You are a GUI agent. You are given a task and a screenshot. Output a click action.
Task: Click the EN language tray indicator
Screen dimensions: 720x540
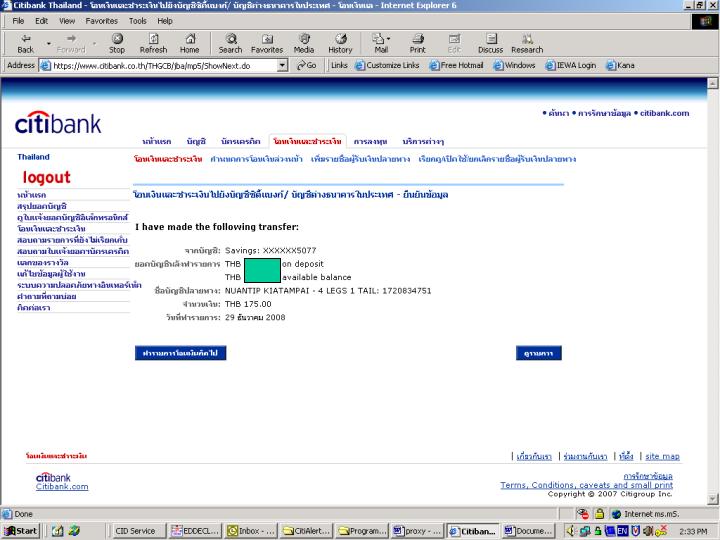coord(622,531)
